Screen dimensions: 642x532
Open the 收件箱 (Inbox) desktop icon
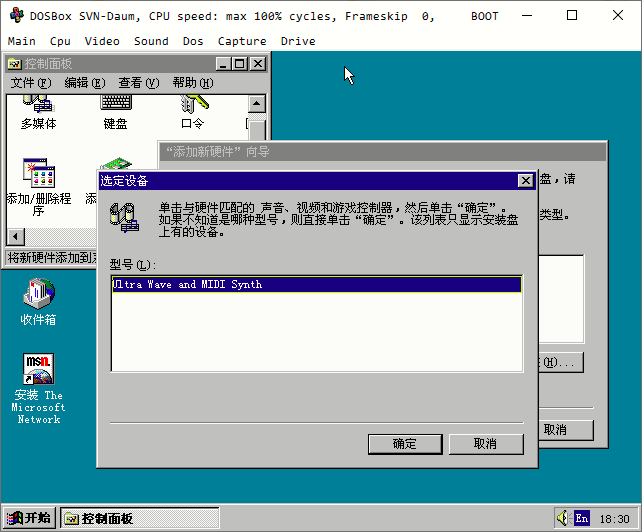click(38, 302)
